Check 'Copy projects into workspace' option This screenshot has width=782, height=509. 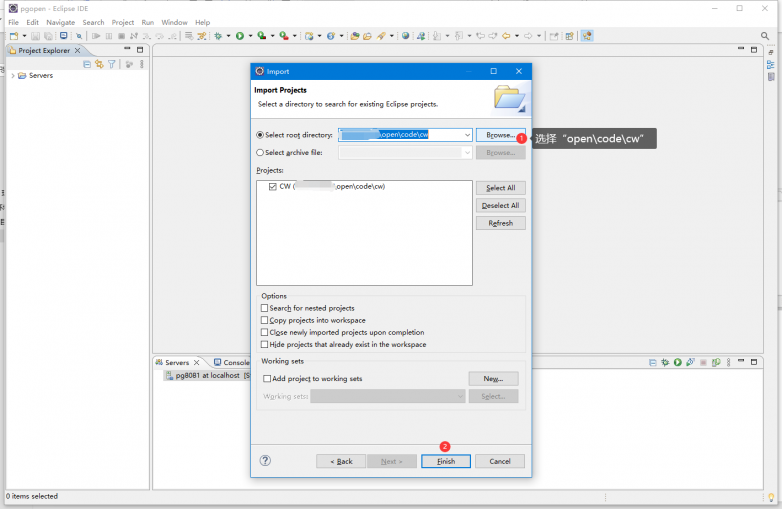pyautogui.click(x=265, y=320)
